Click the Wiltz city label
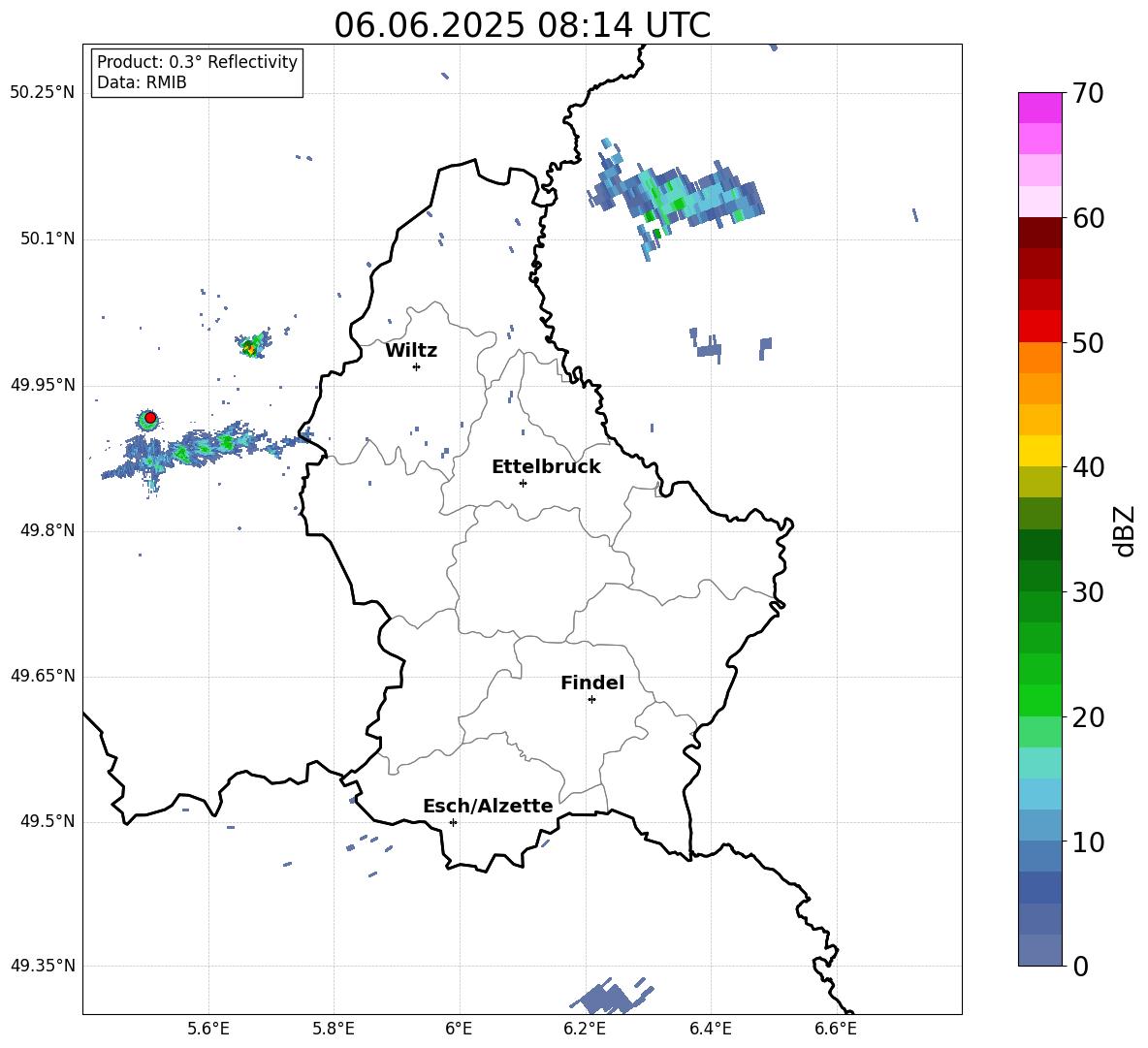Image resolution: width=1148 pixels, height=1048 pixels. [411, 351]
